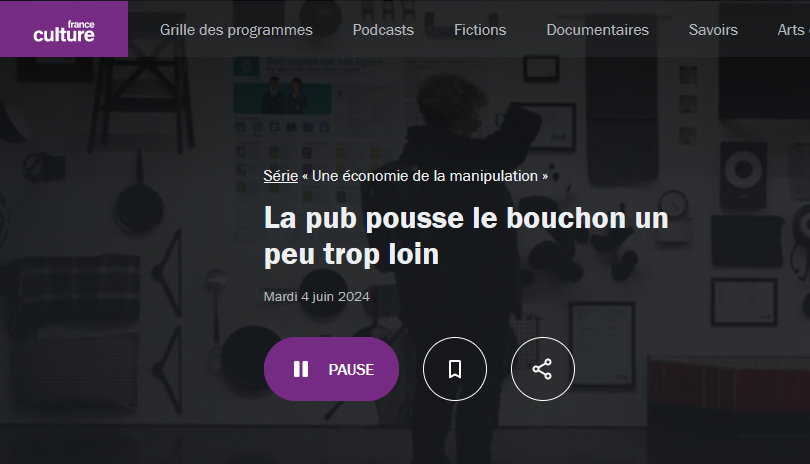
Task: Open the Savoirs section
Action: click(x=713, y=30)
